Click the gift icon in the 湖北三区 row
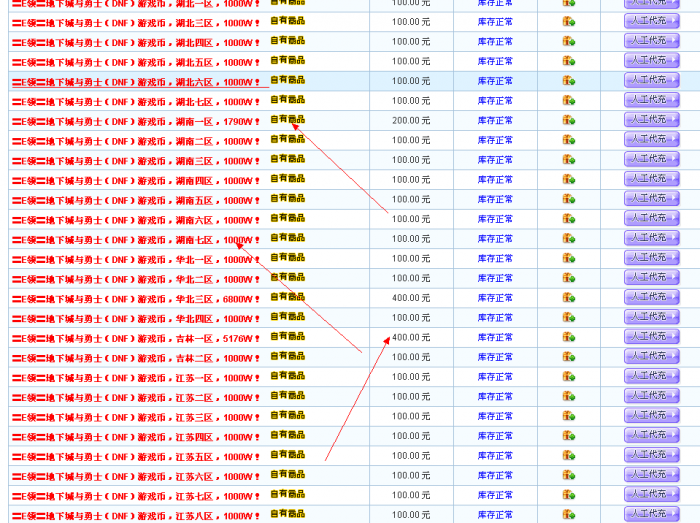700x523 pixels. click(568, 21)
